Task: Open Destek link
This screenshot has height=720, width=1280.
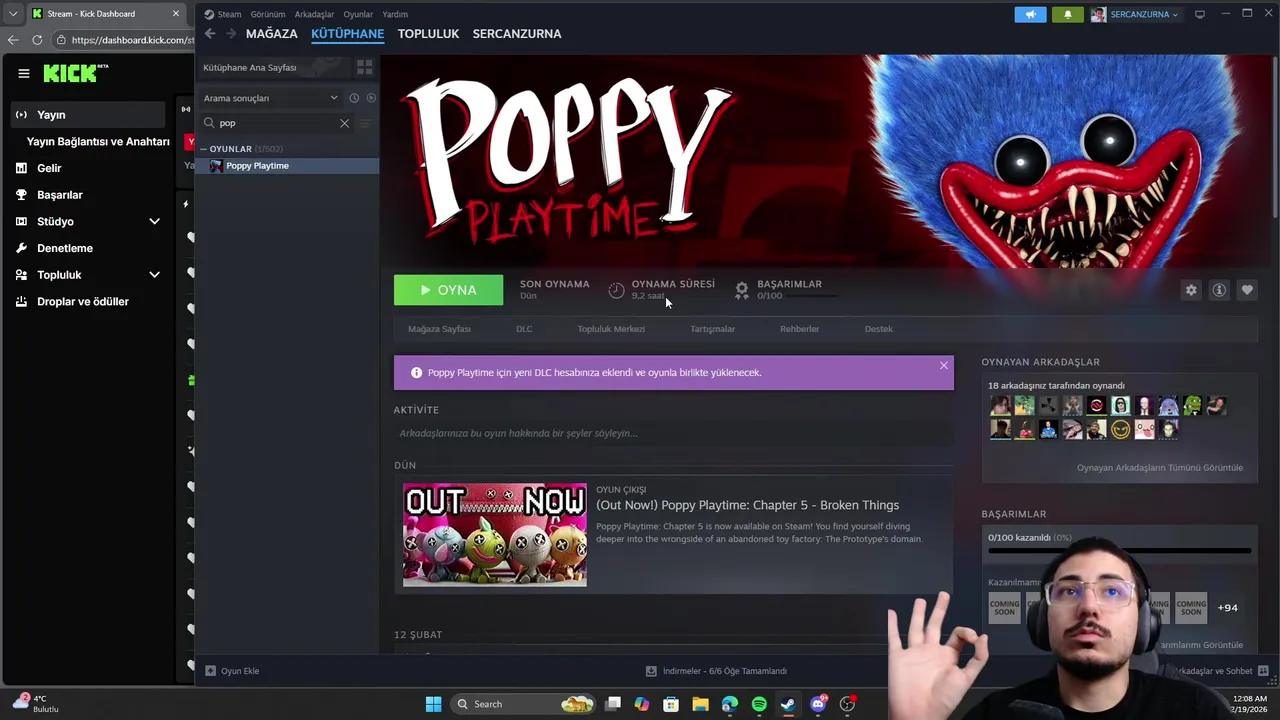Action: (x=879, y=329)
